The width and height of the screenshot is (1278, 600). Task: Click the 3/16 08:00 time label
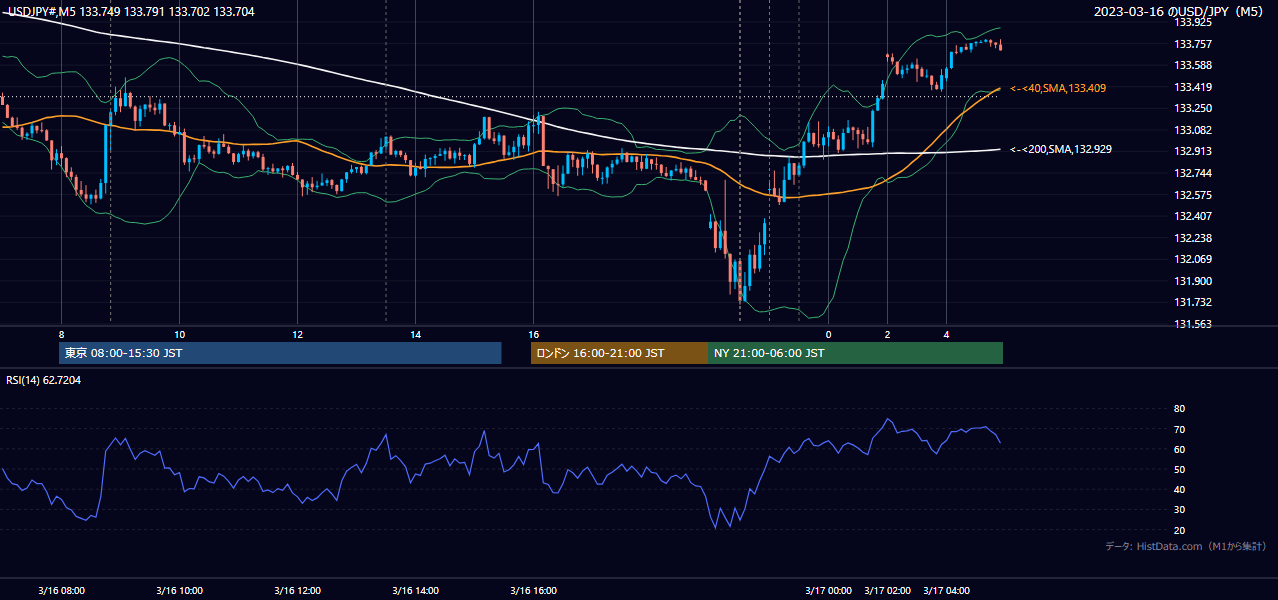[x=62, y=590]
